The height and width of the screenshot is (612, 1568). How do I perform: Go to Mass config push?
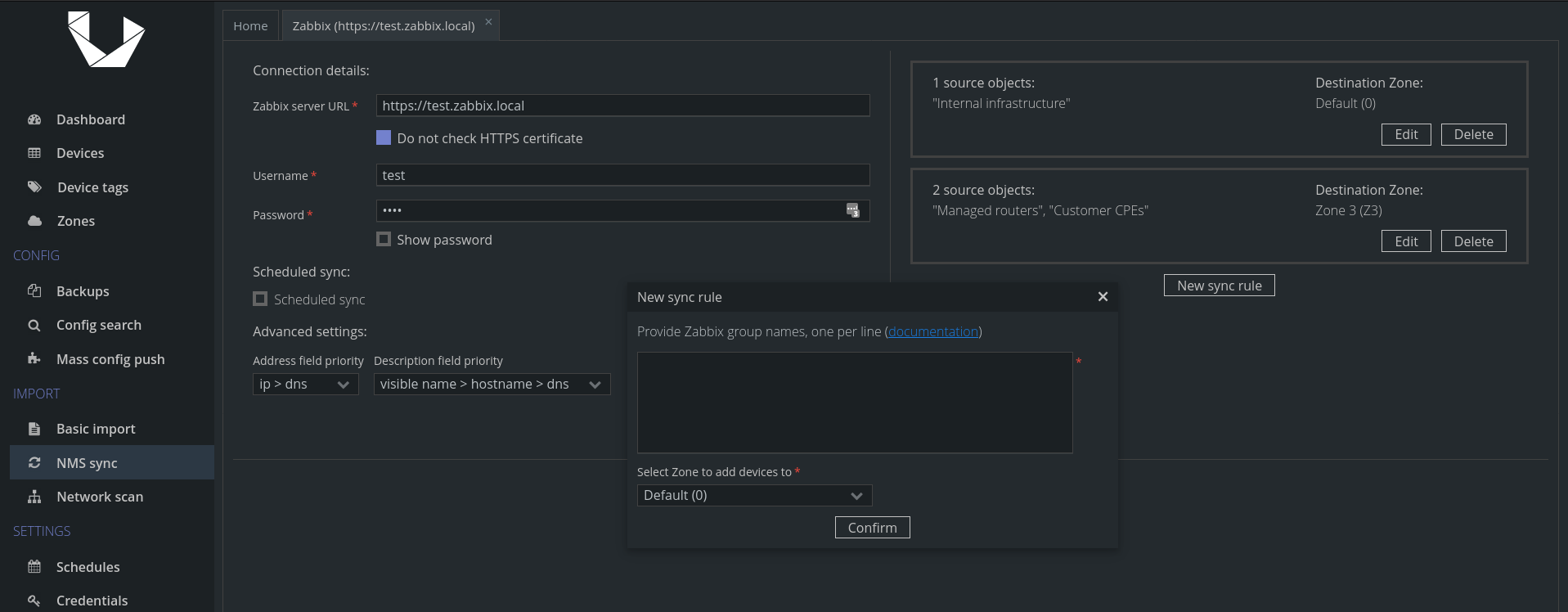coord(112,359)
